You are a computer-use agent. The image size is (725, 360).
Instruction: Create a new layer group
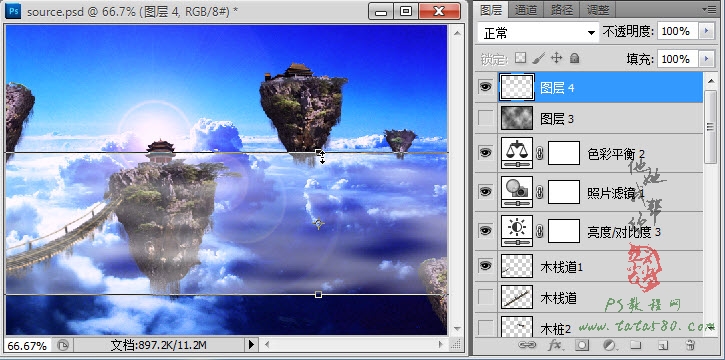click(x=636, y=345)
